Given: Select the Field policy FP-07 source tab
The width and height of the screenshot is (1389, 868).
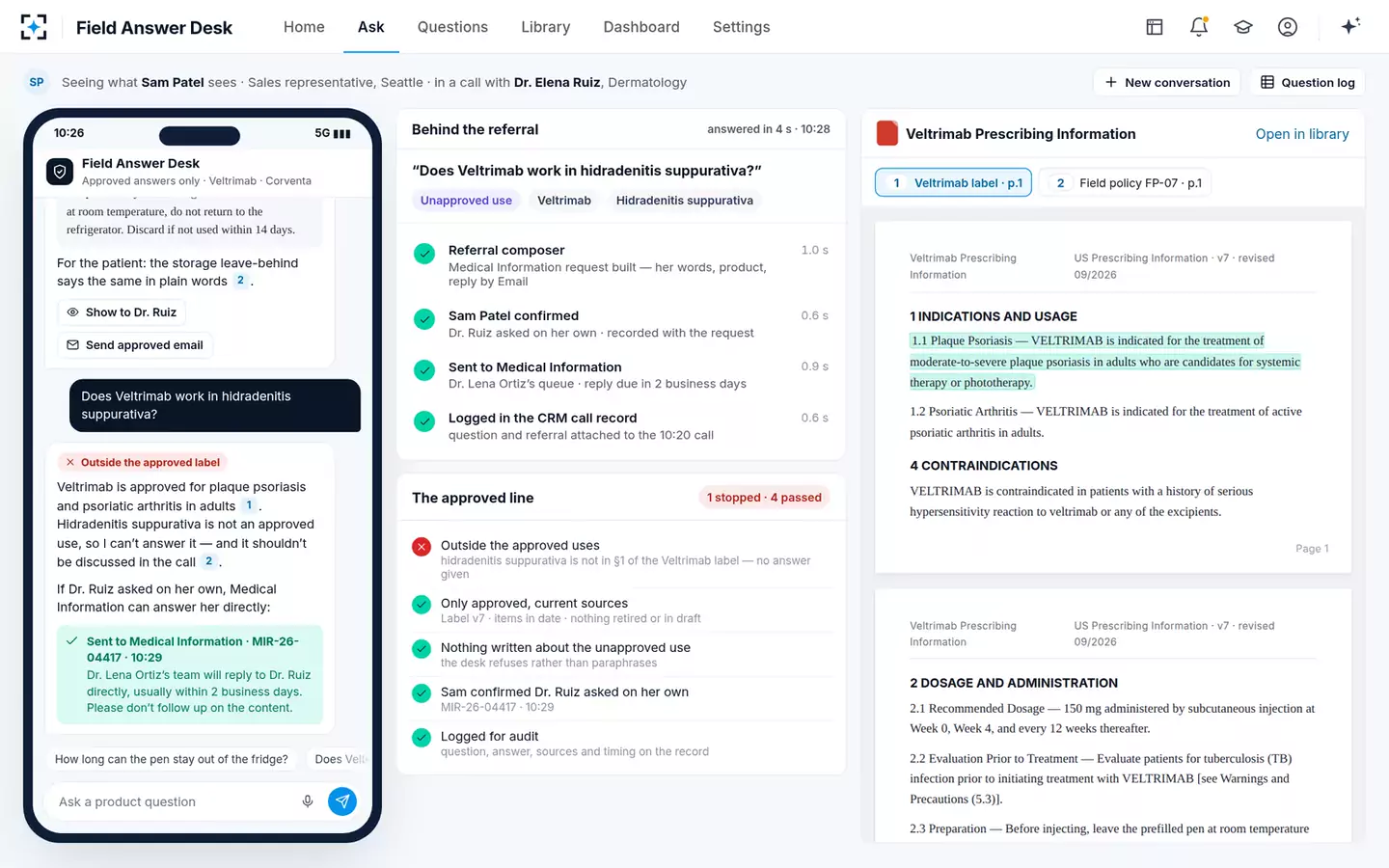Looking at the screenshot, I should coord(1126,182).
